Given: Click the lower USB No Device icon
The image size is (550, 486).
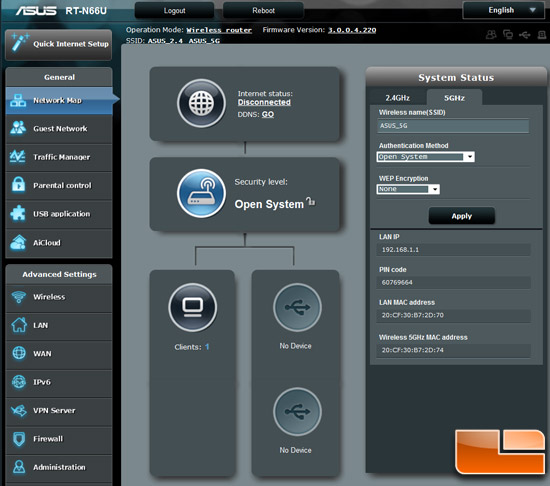Looking at the screenshot, I should (297, 411).
